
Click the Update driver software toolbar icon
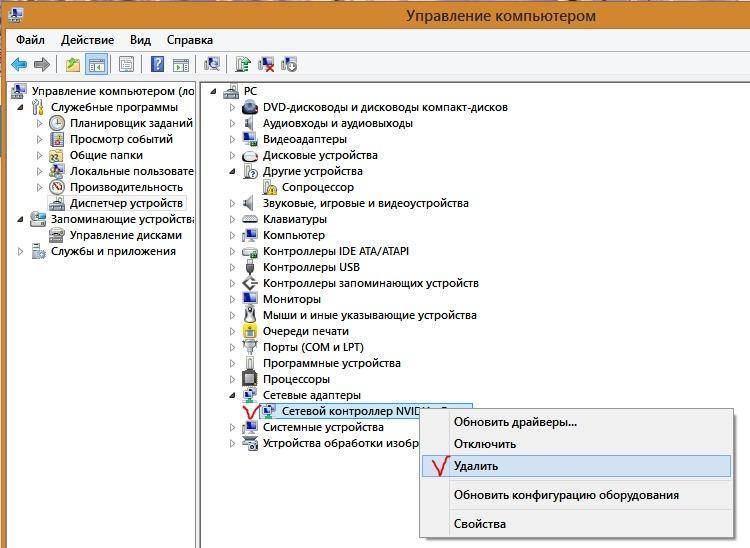(x=243, y=64)
